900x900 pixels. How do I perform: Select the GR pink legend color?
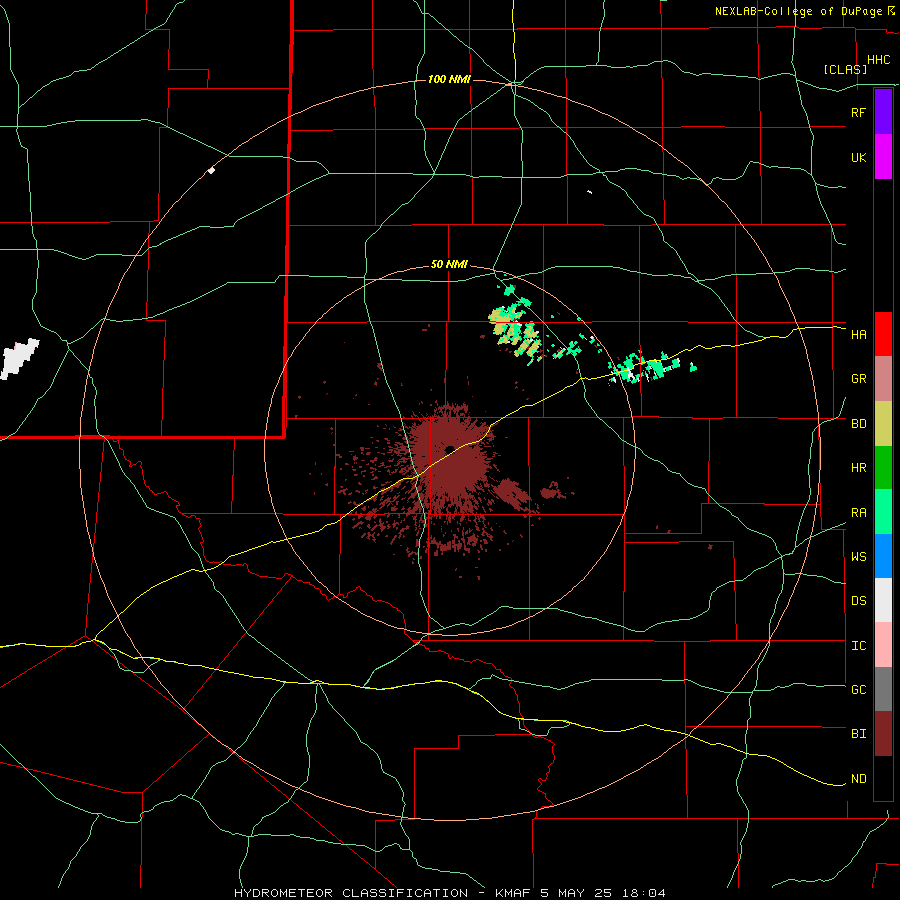pos(883,379)
